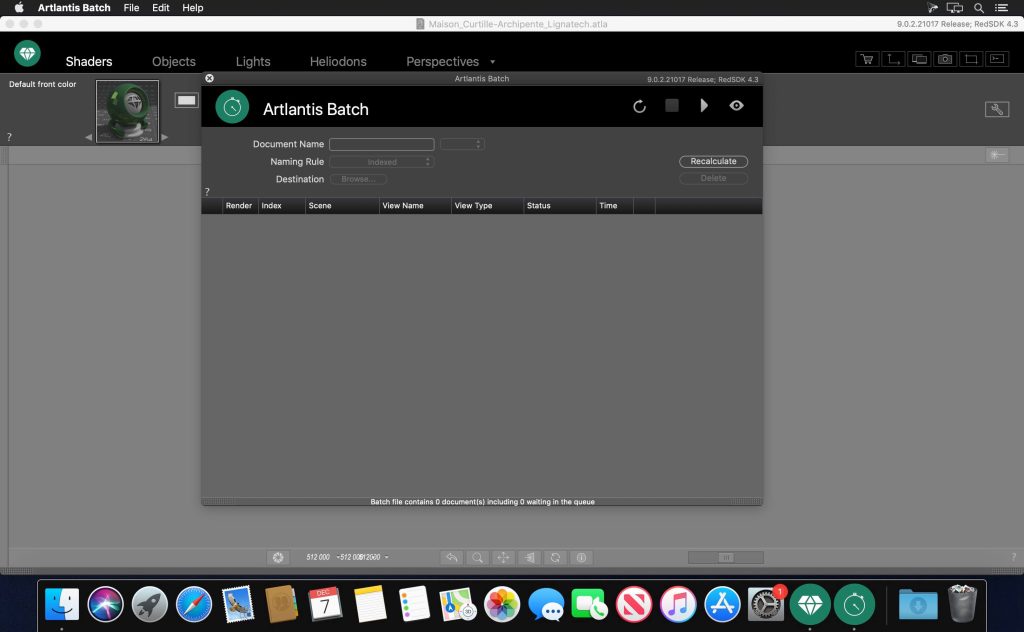Click the pan arrows icon in bottom toolbar
Viewport: 1024px width, 632px height.
pos(504,557)
